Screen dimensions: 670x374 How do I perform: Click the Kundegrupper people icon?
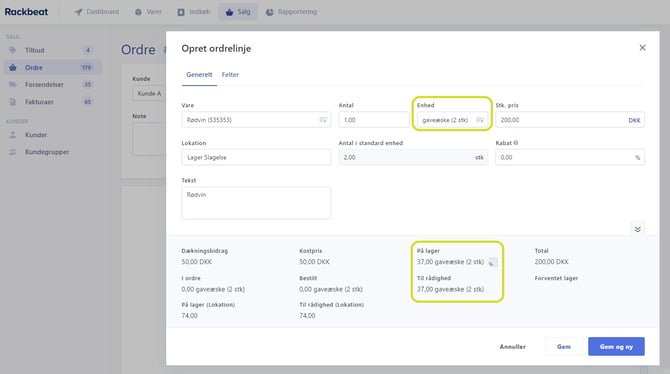pyautogui.click(x=13, y=152)
